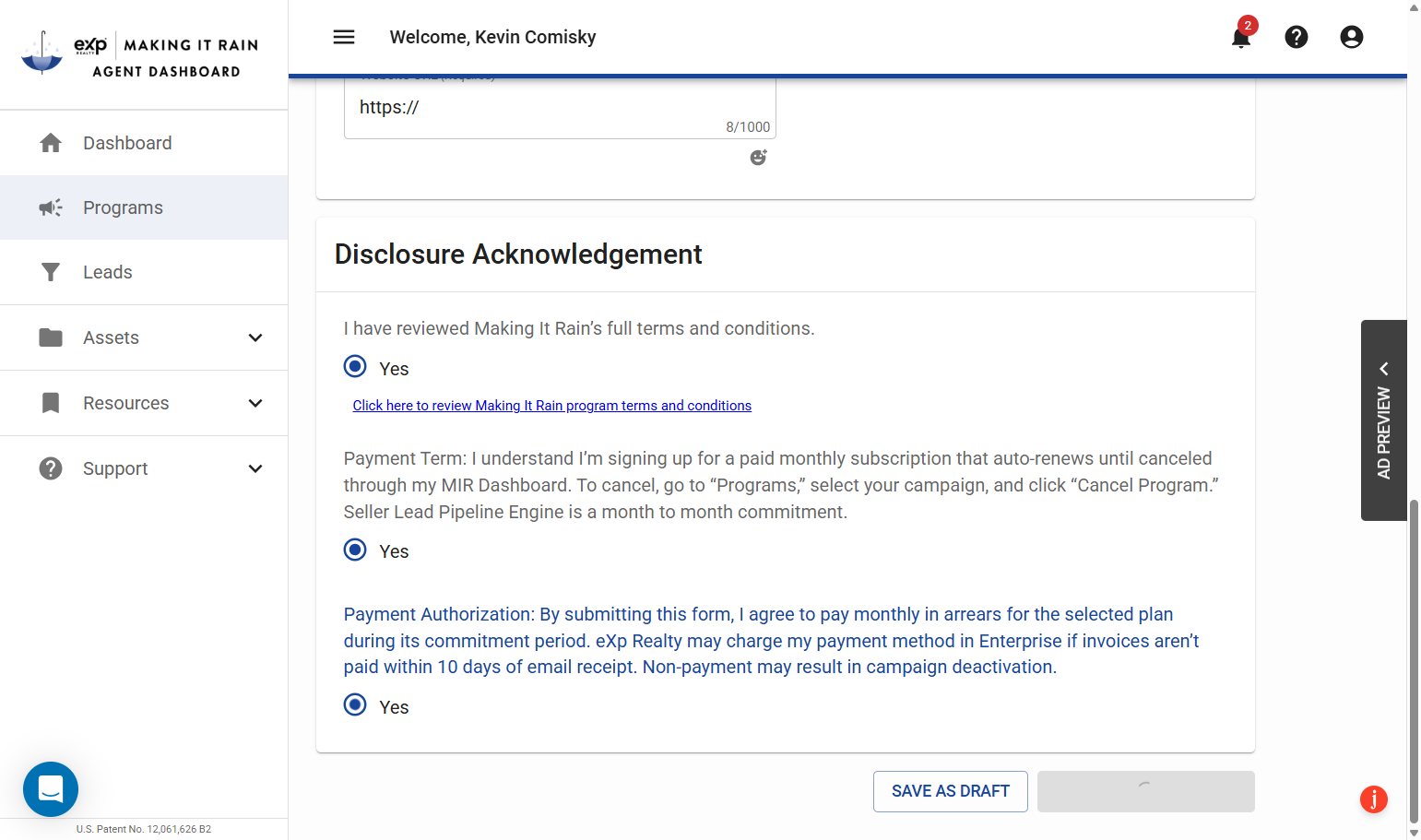The image size is (1421, 840).
Task: Select Yes for Payment Term acknowledgement
Action: coord(355,550)
